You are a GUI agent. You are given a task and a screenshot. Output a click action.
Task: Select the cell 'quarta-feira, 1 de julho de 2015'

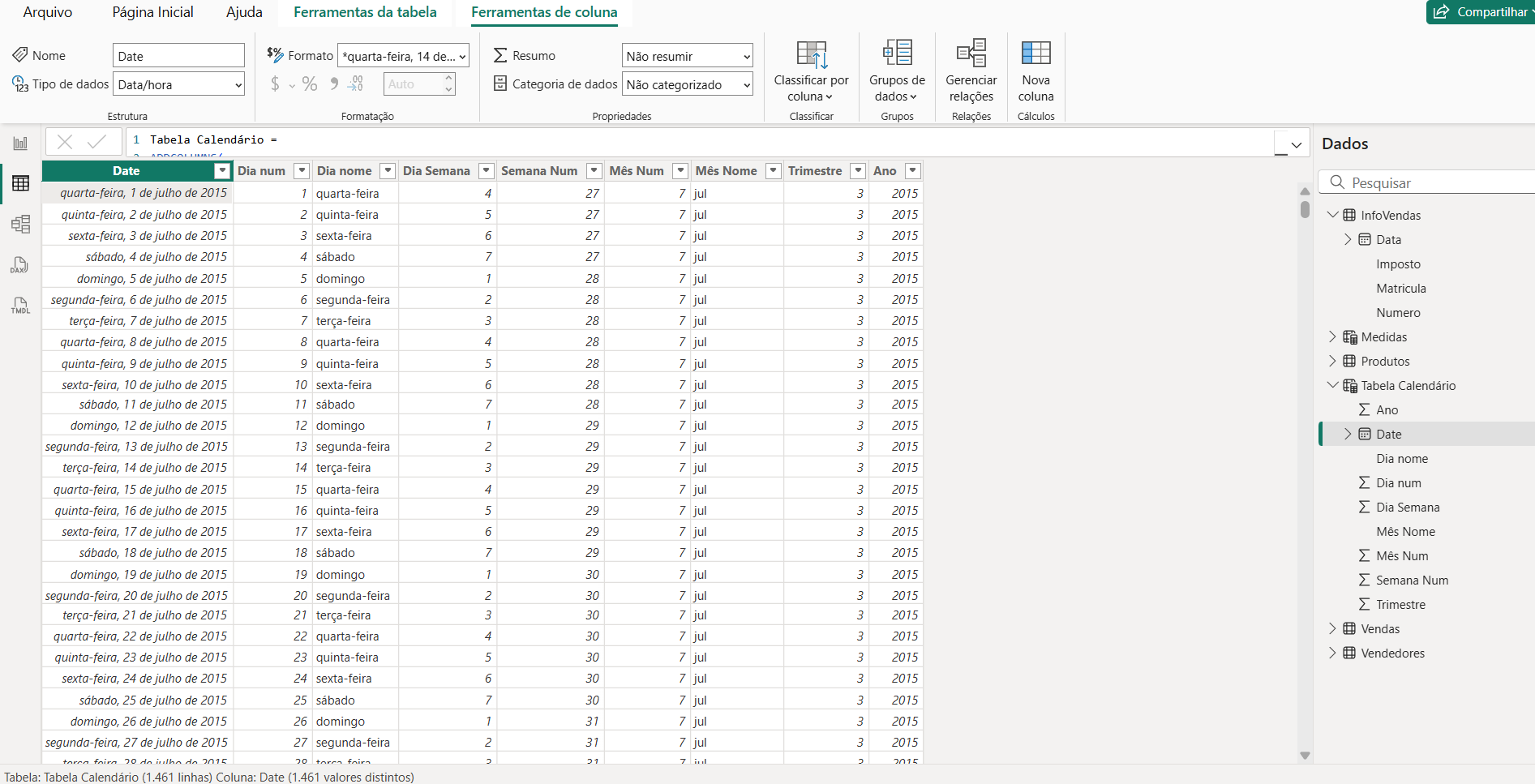tap(138, 193)
